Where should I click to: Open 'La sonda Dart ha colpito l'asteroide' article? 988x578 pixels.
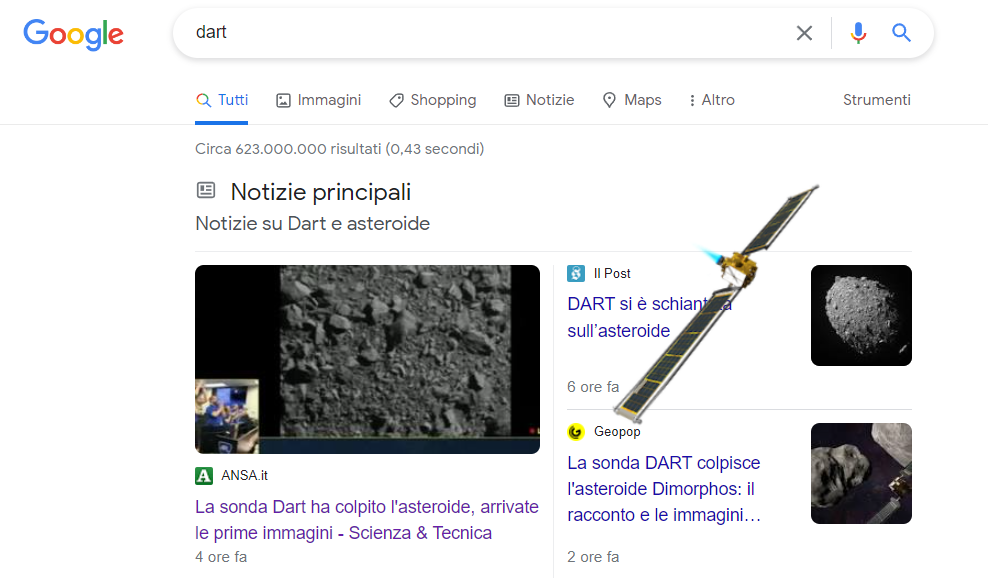point(367,520)
